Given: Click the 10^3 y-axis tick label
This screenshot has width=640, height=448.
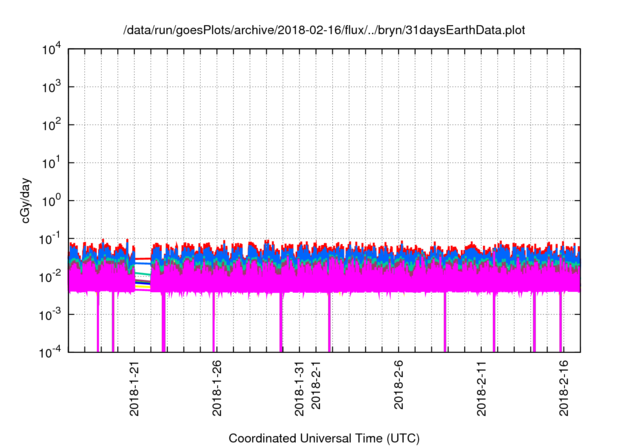Looking at the screenshot, I should pos(52,87).
